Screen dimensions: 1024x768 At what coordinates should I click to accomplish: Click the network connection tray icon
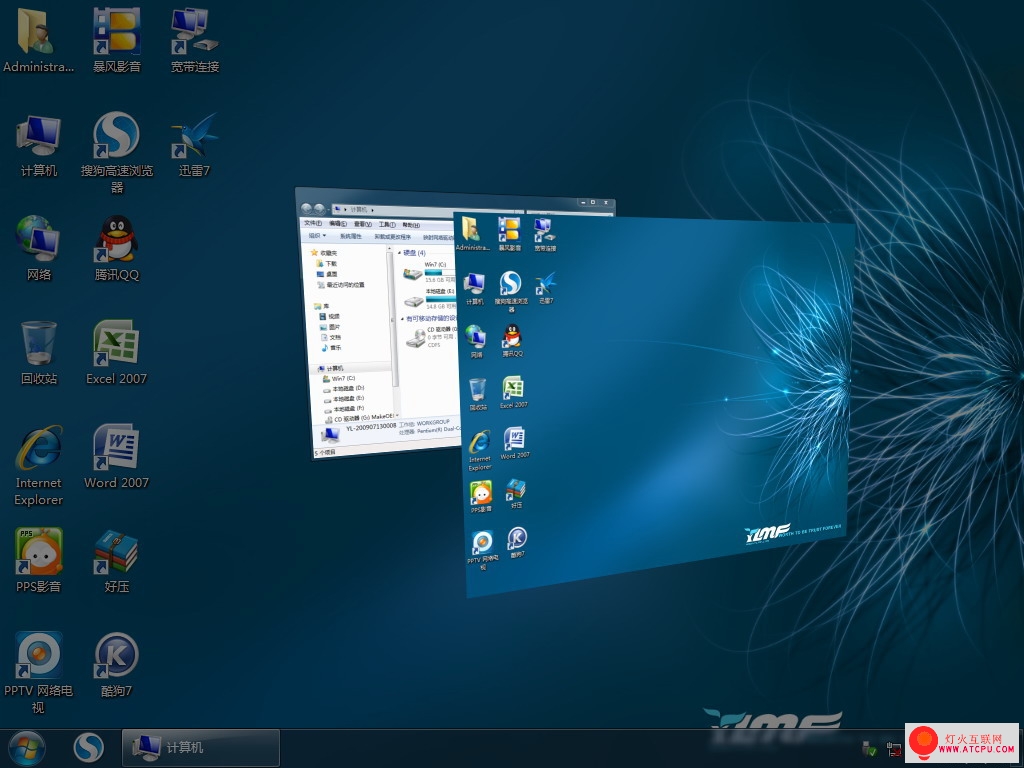(x=893, y=748)
